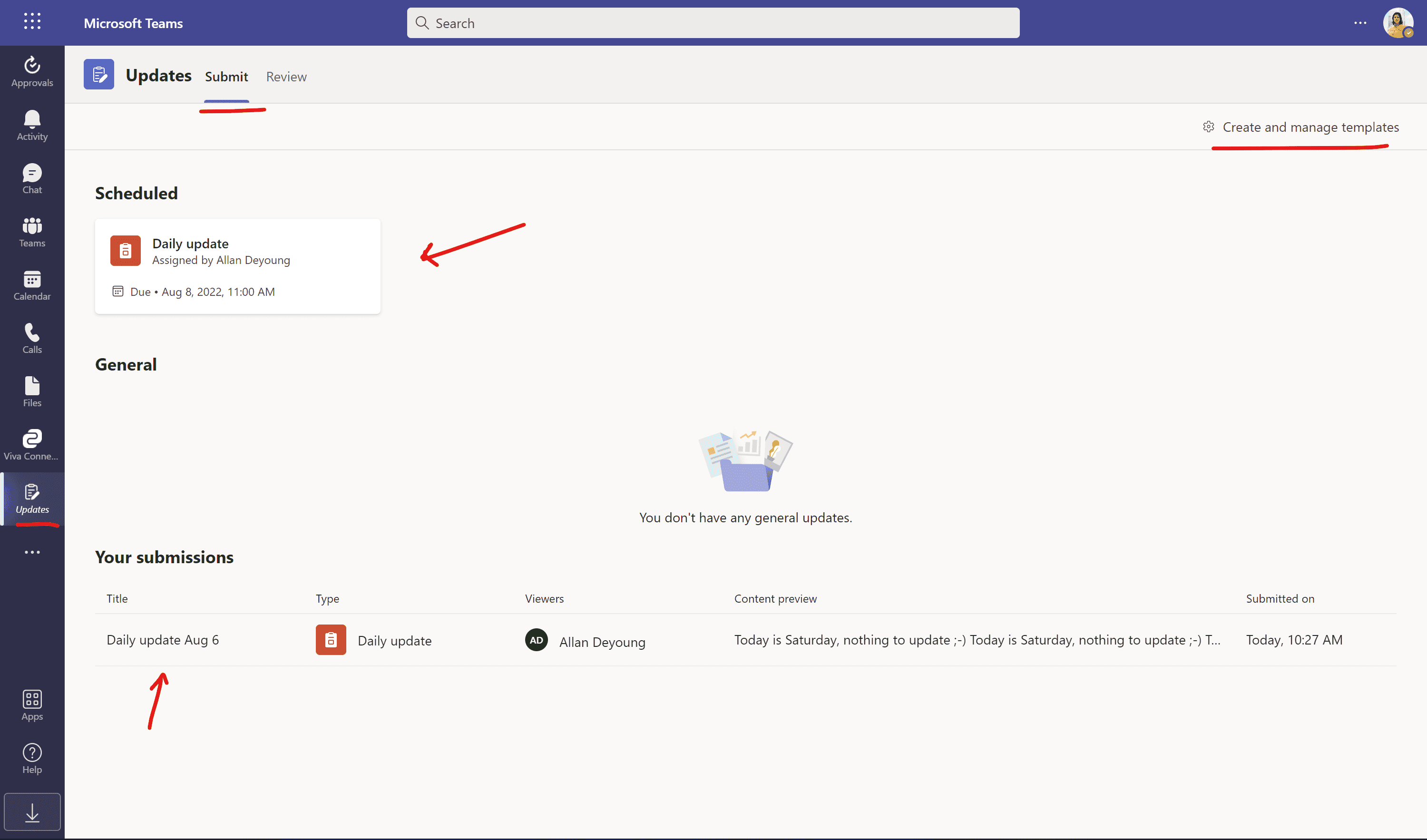
Task: Click the Viewers column header
Action: [544, 599]
